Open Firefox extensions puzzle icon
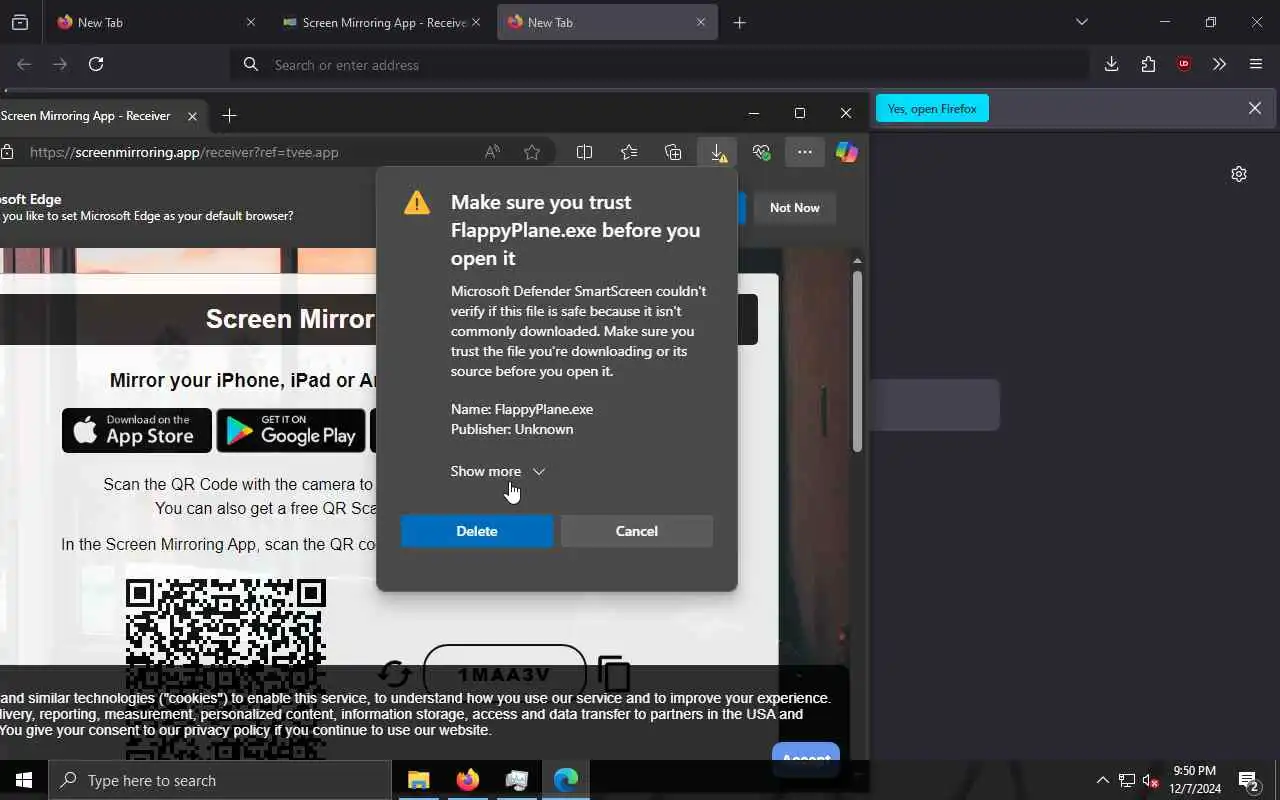Screen dimensions: 1280x800 coord(1148,64)
